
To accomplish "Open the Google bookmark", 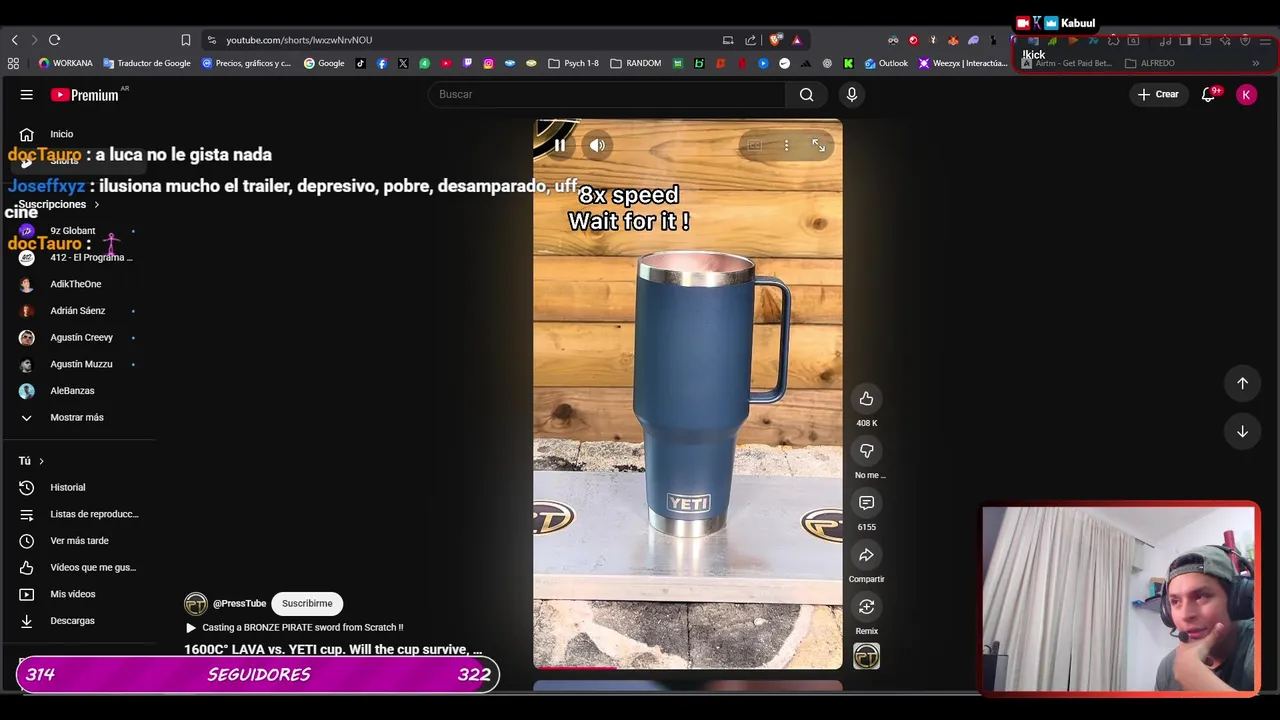I will [324, 63].
